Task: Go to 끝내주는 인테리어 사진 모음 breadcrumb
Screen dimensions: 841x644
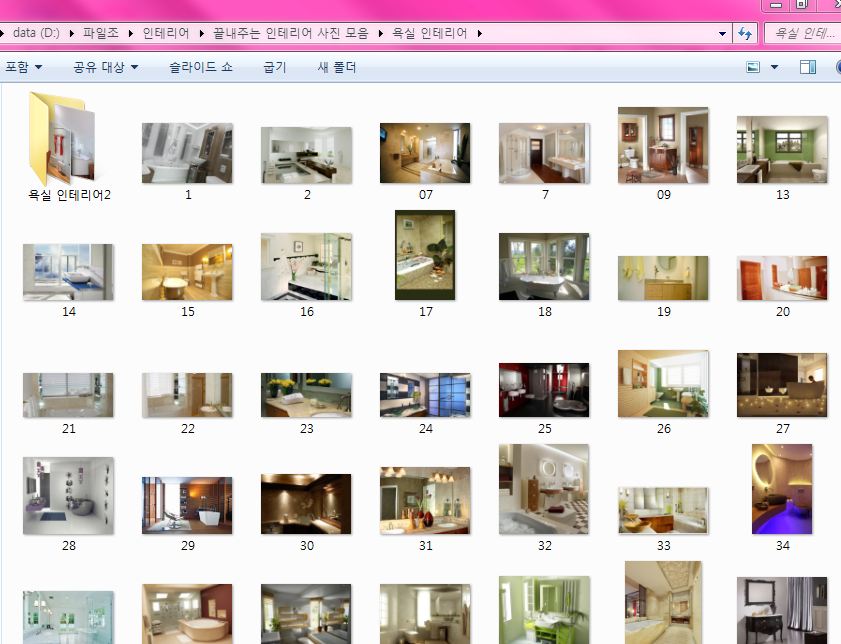Action: (x=291, y=33)
